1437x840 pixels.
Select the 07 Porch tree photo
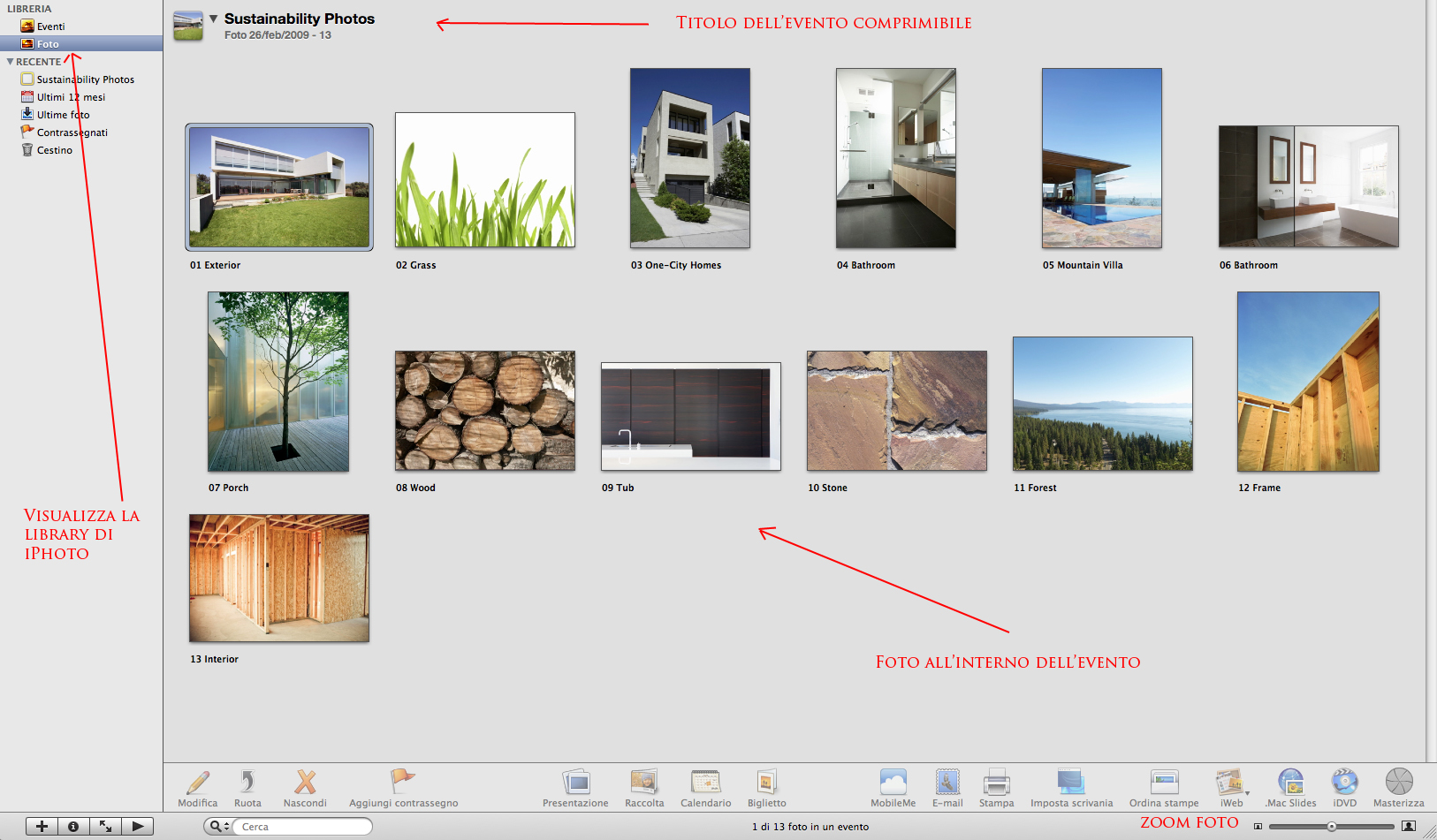(x=278, y=382)
